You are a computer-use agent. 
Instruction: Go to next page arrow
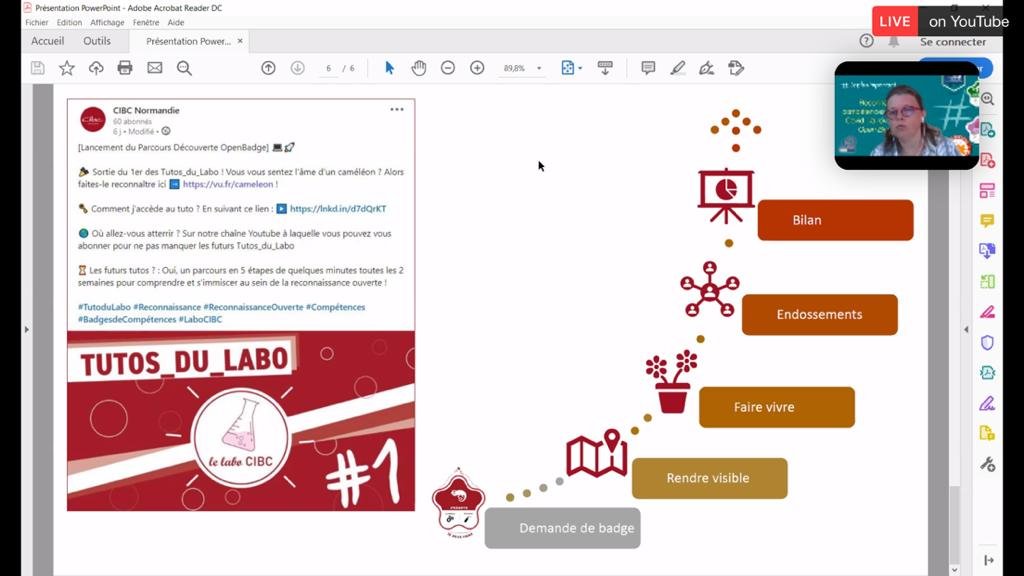298,68
